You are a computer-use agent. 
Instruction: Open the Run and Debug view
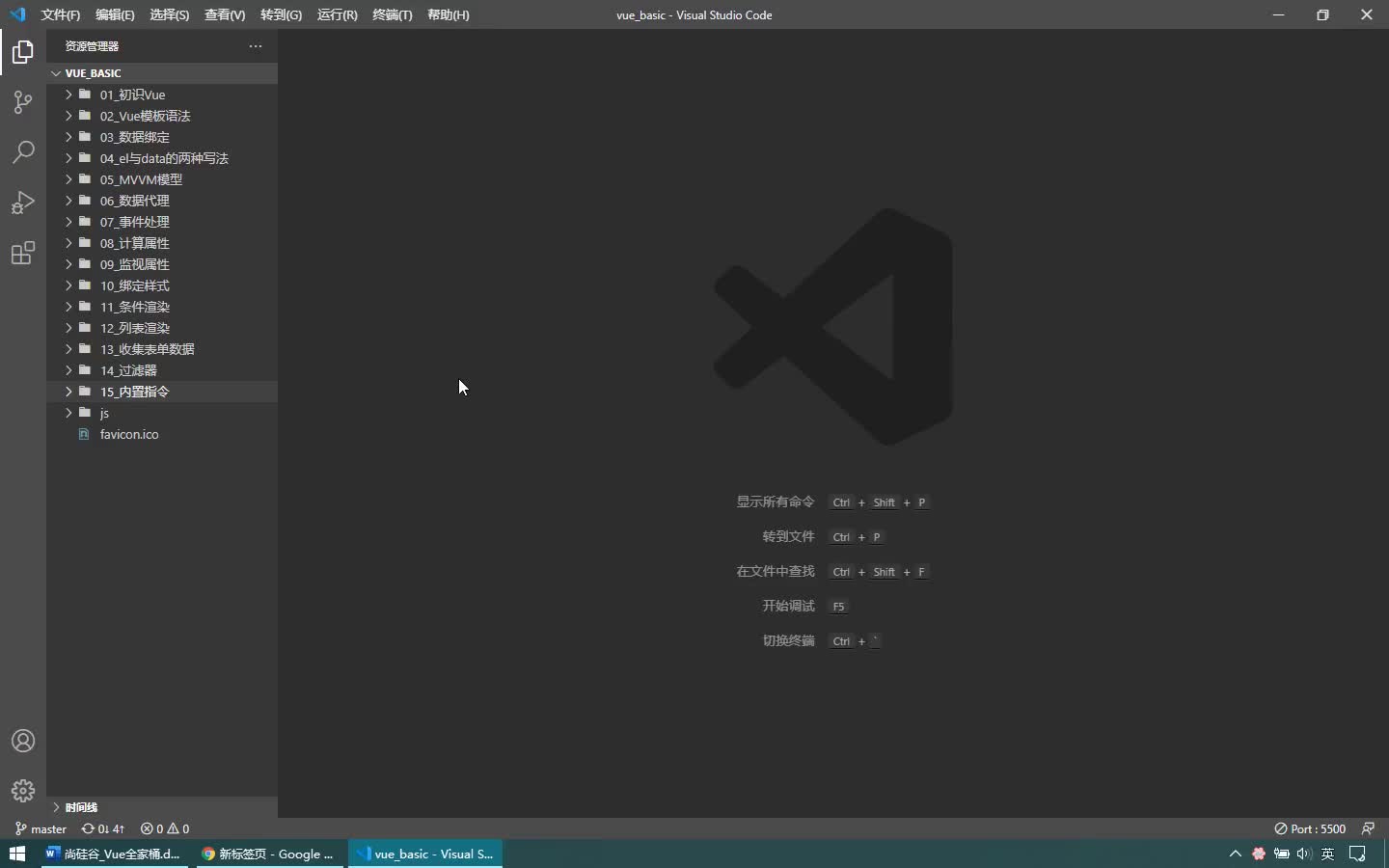tap(23, 203)
